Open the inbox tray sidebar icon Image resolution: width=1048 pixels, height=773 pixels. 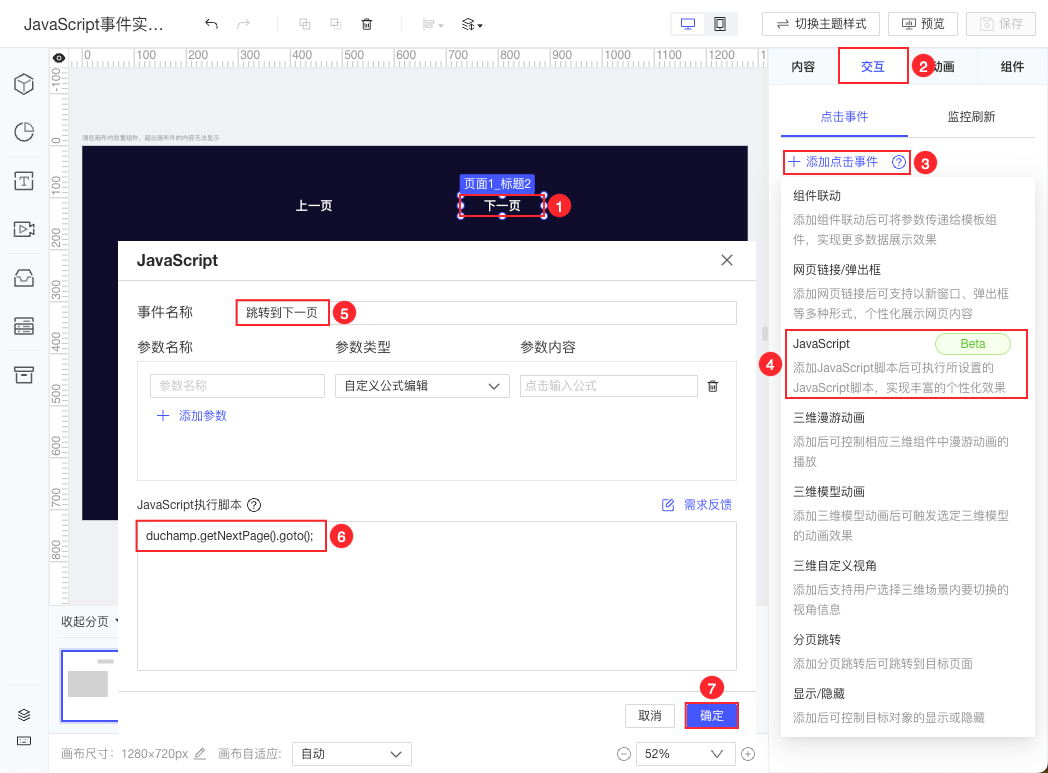(24, 278)
